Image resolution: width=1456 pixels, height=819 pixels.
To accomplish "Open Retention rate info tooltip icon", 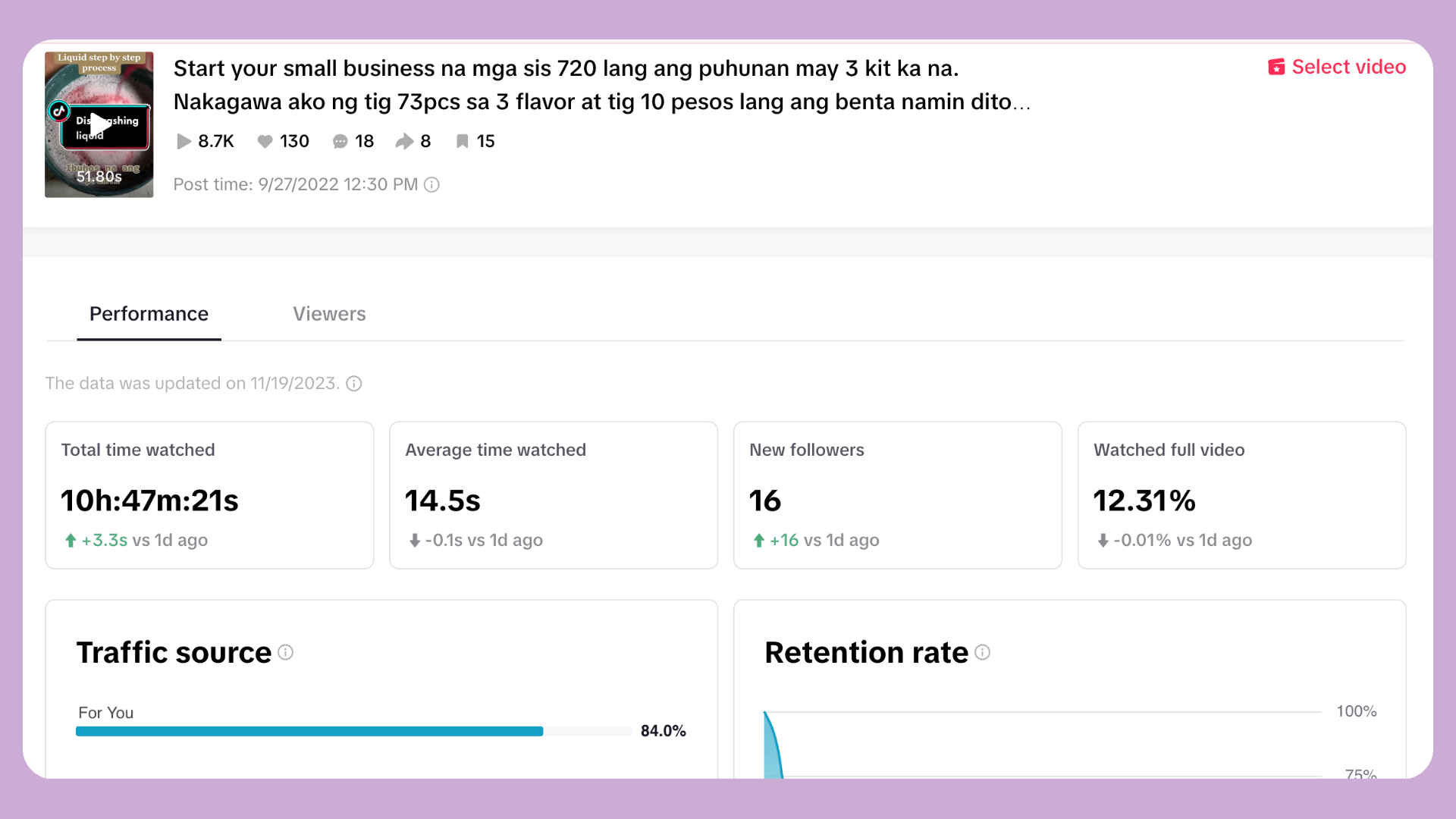I will coord(983,652).
